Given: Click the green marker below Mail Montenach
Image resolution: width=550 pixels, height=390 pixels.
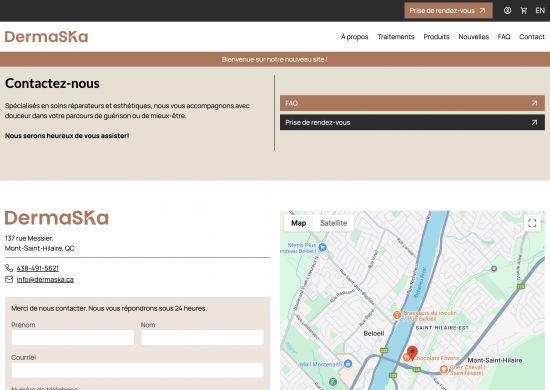Looking at the screenshot, I should (333, 382).
